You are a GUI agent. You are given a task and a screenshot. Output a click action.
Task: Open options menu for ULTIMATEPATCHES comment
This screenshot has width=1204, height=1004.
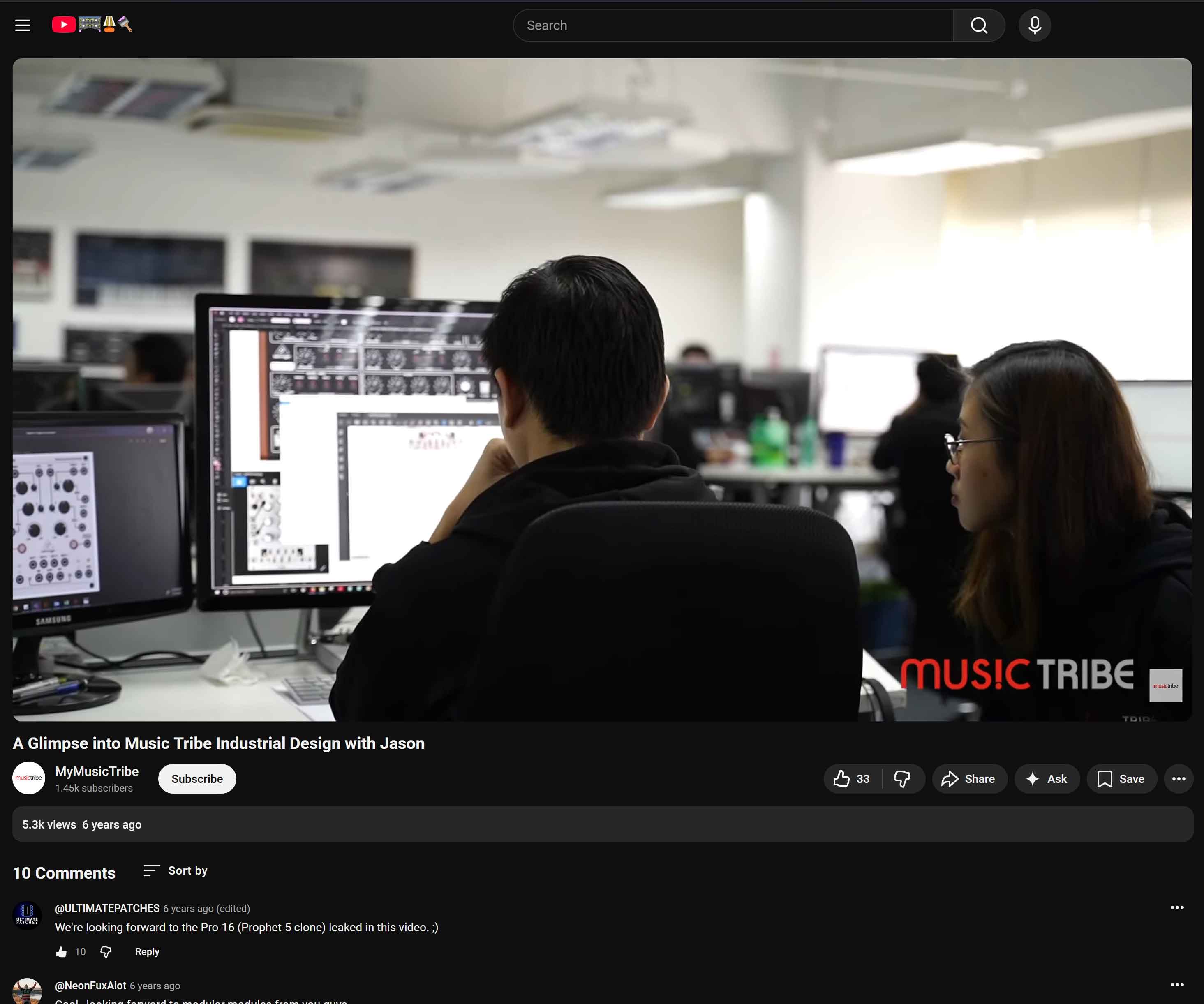(1177, 908)
